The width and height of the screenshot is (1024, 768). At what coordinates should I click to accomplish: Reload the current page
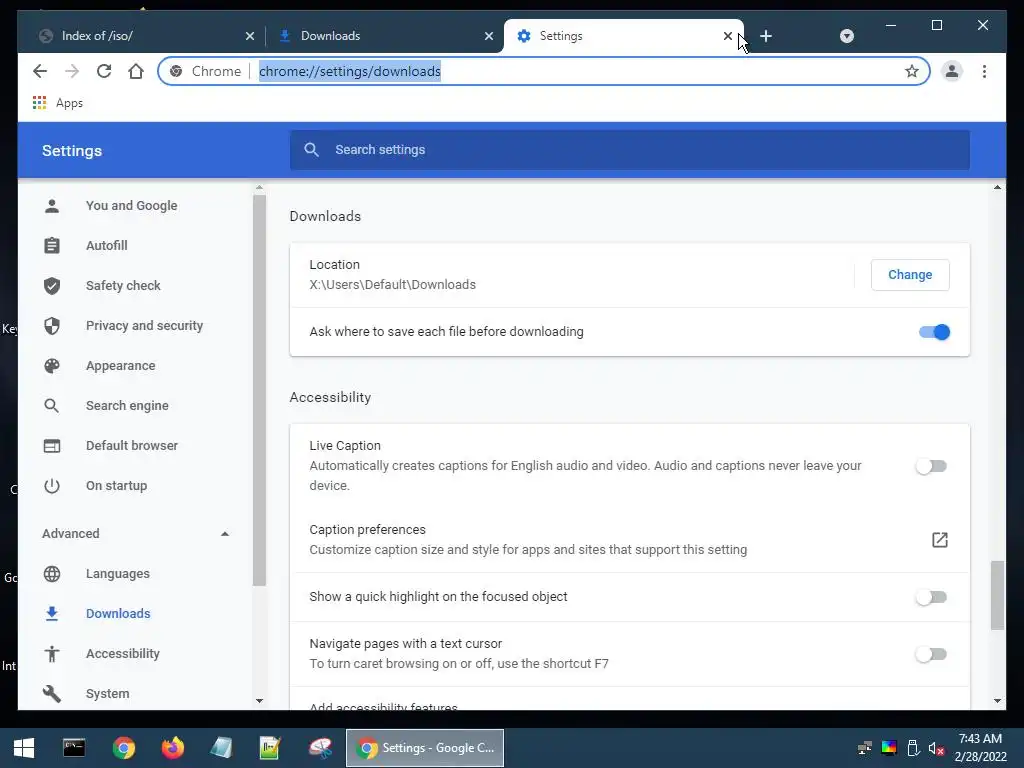click(x=104, y=71)
